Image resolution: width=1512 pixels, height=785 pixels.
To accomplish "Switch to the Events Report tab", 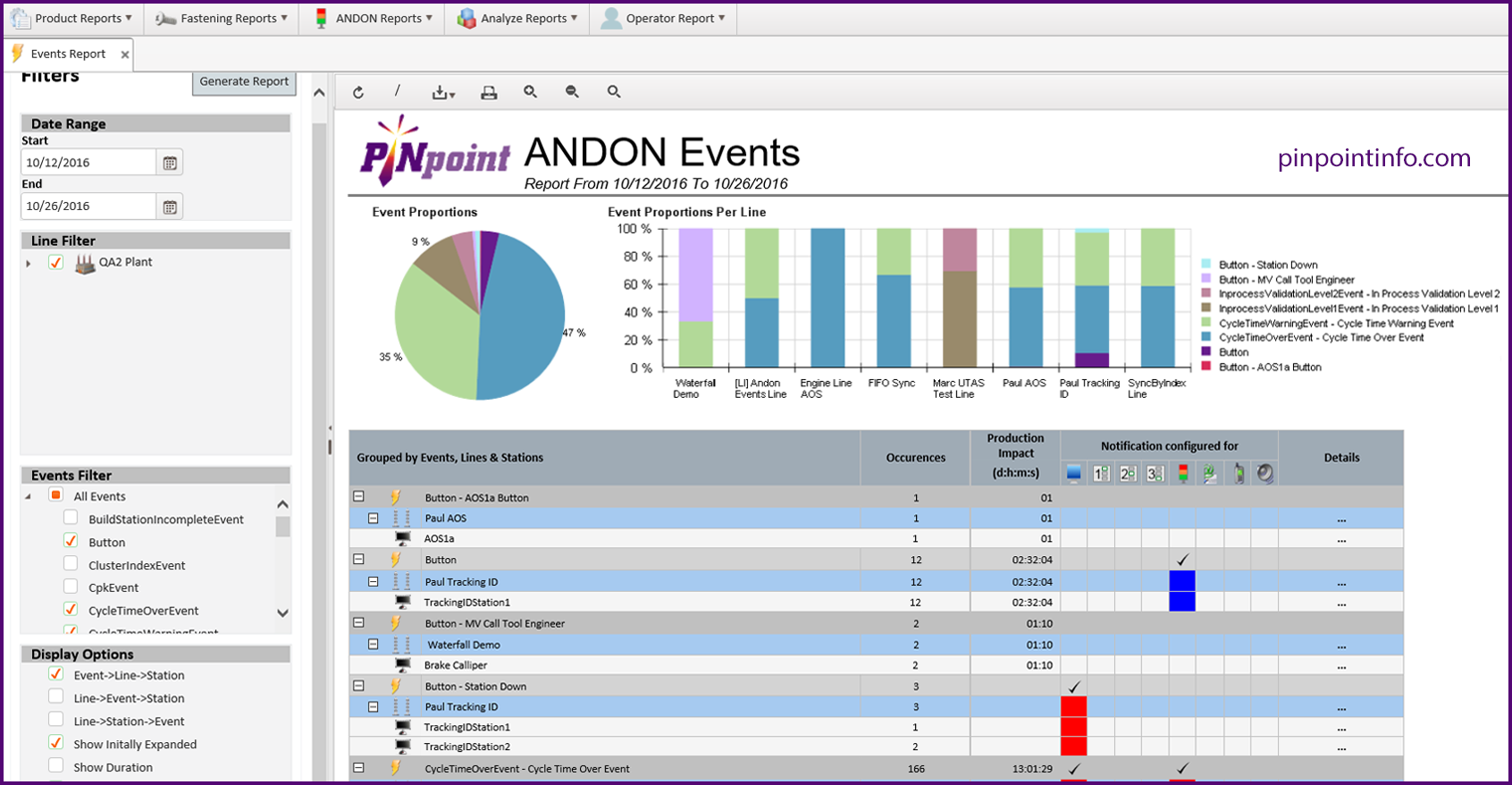I will (x=68, y=54).
